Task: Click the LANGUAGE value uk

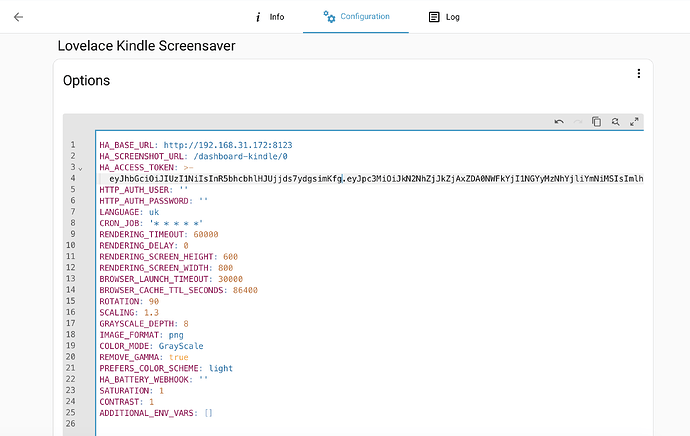Action: 154,212
